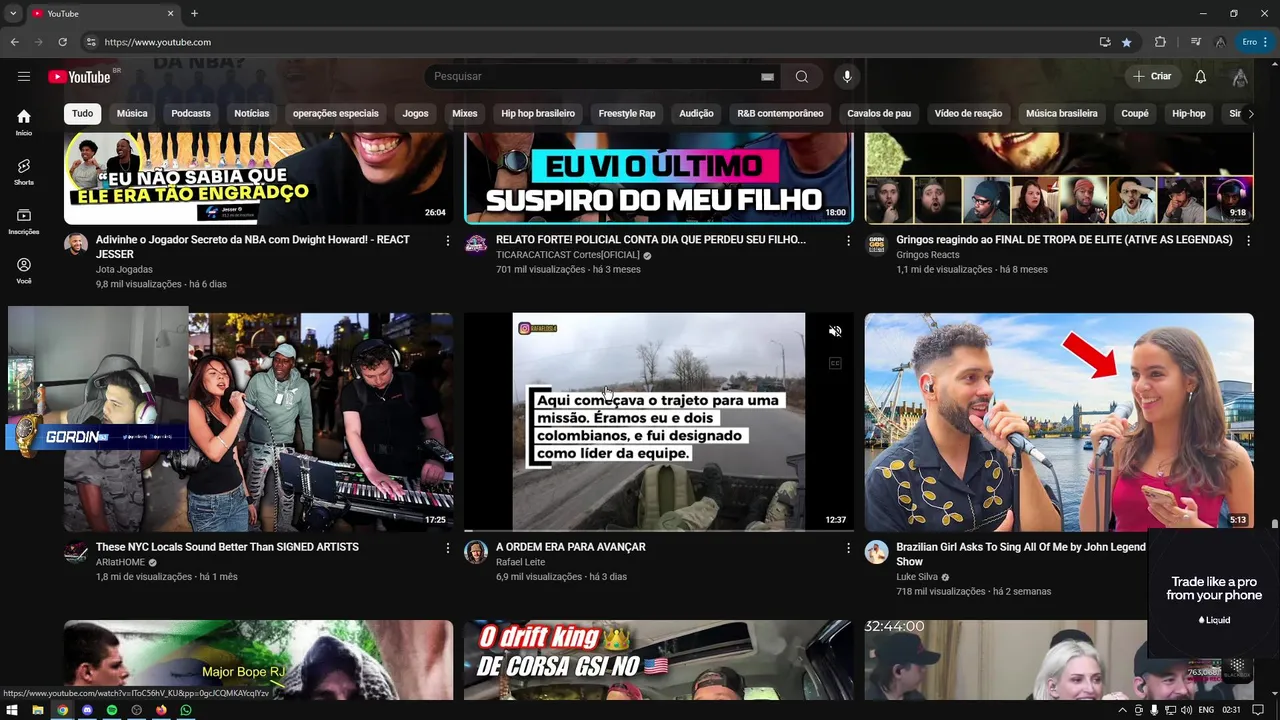
Task: Select the Música filter chip
Action: pos(132,114)
